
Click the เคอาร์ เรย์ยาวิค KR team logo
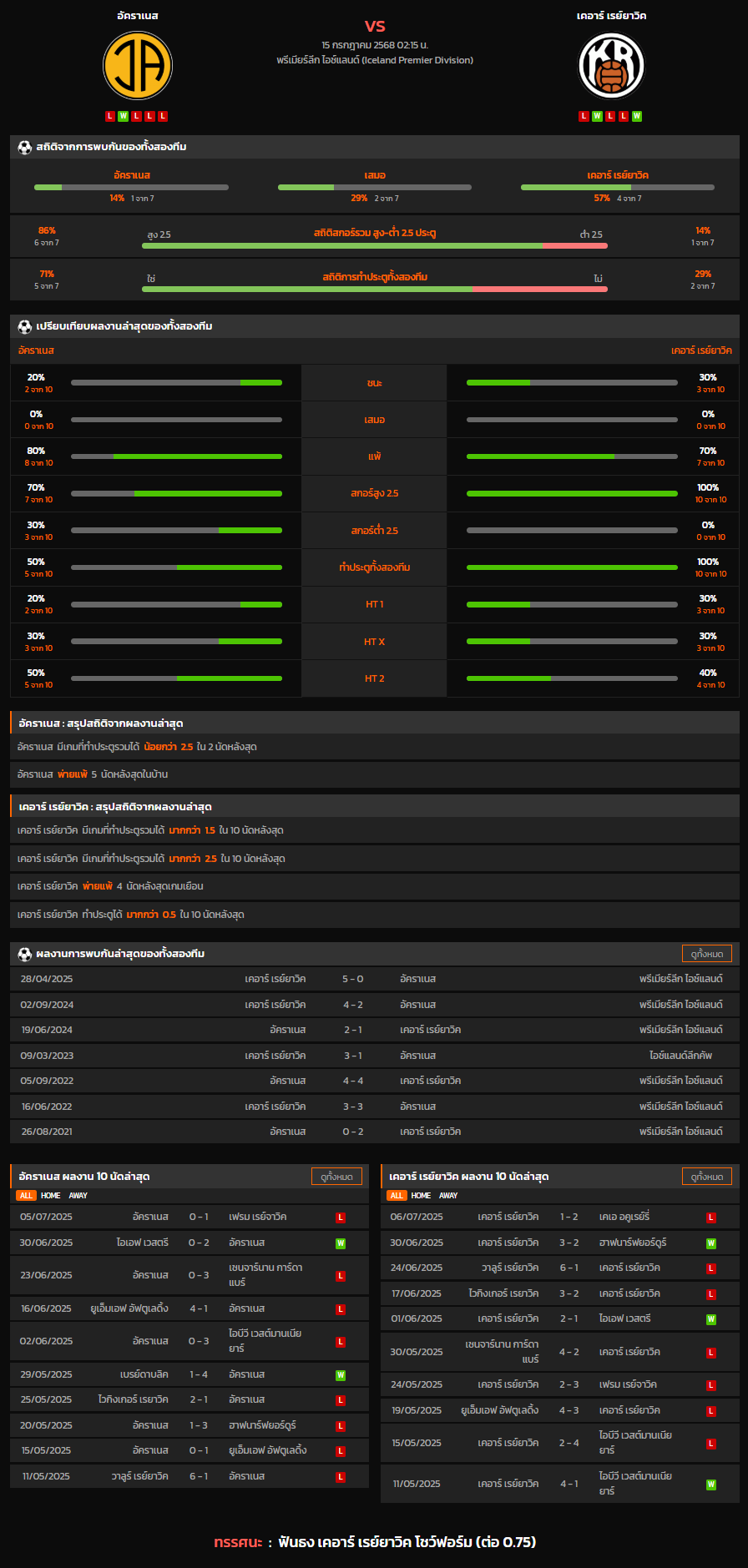pos(612,66)
